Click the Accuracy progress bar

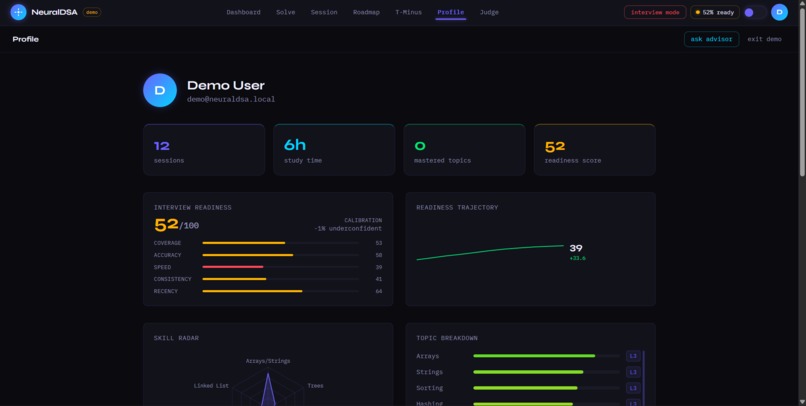coord(281,255)
